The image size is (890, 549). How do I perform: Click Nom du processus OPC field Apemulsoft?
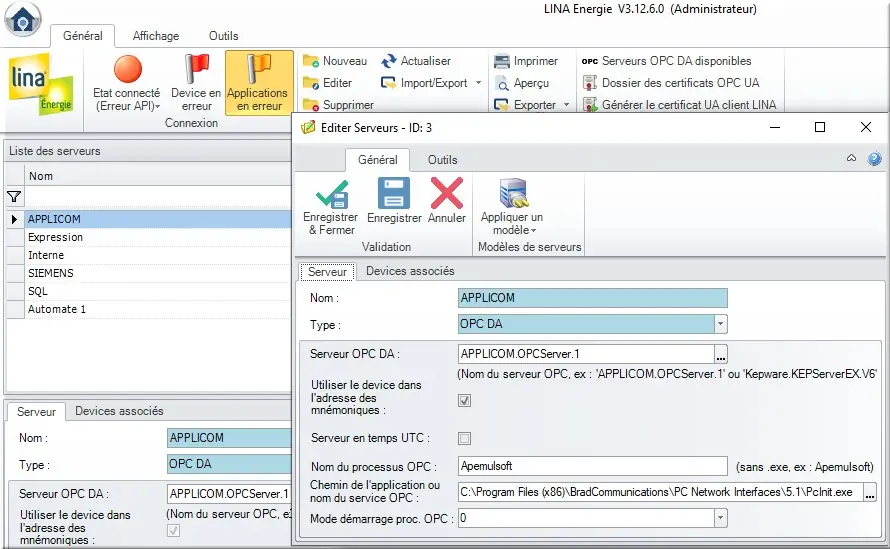(593, 466)
